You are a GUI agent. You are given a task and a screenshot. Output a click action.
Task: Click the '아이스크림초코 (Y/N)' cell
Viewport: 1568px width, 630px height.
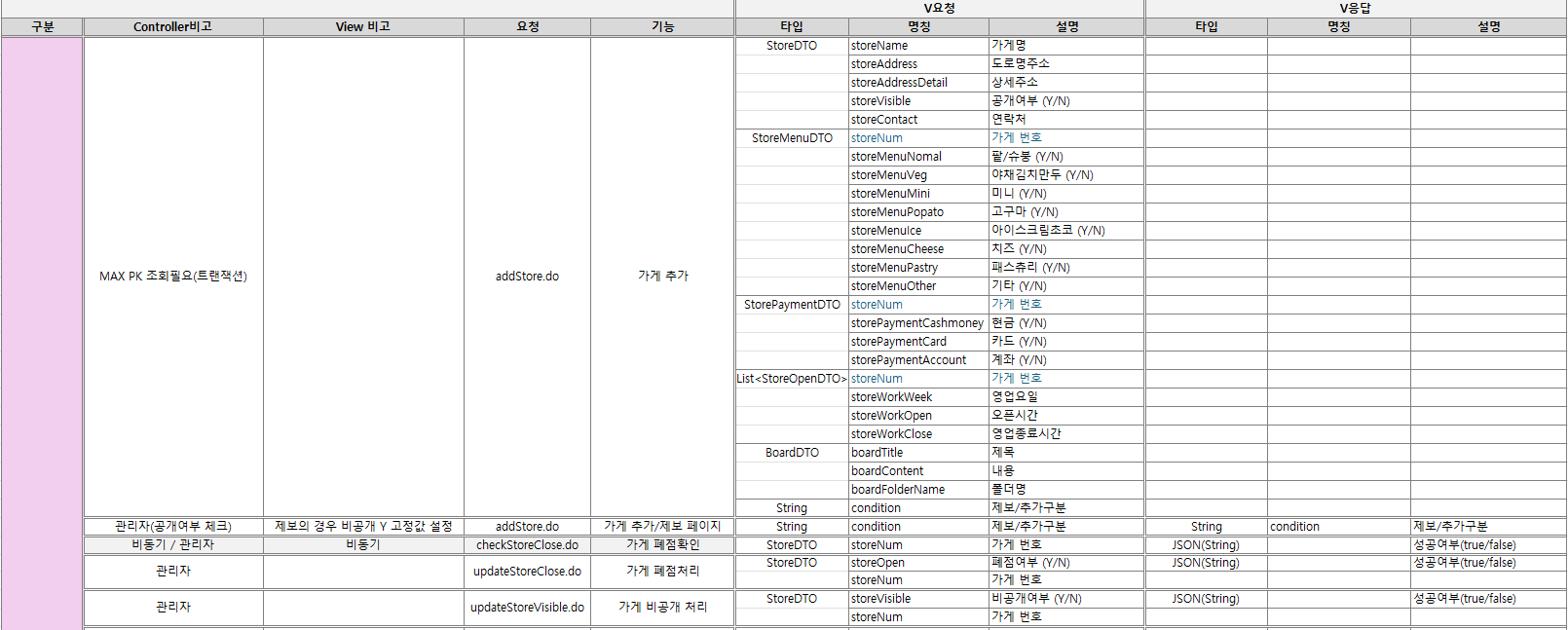(x=1066, y=231)
